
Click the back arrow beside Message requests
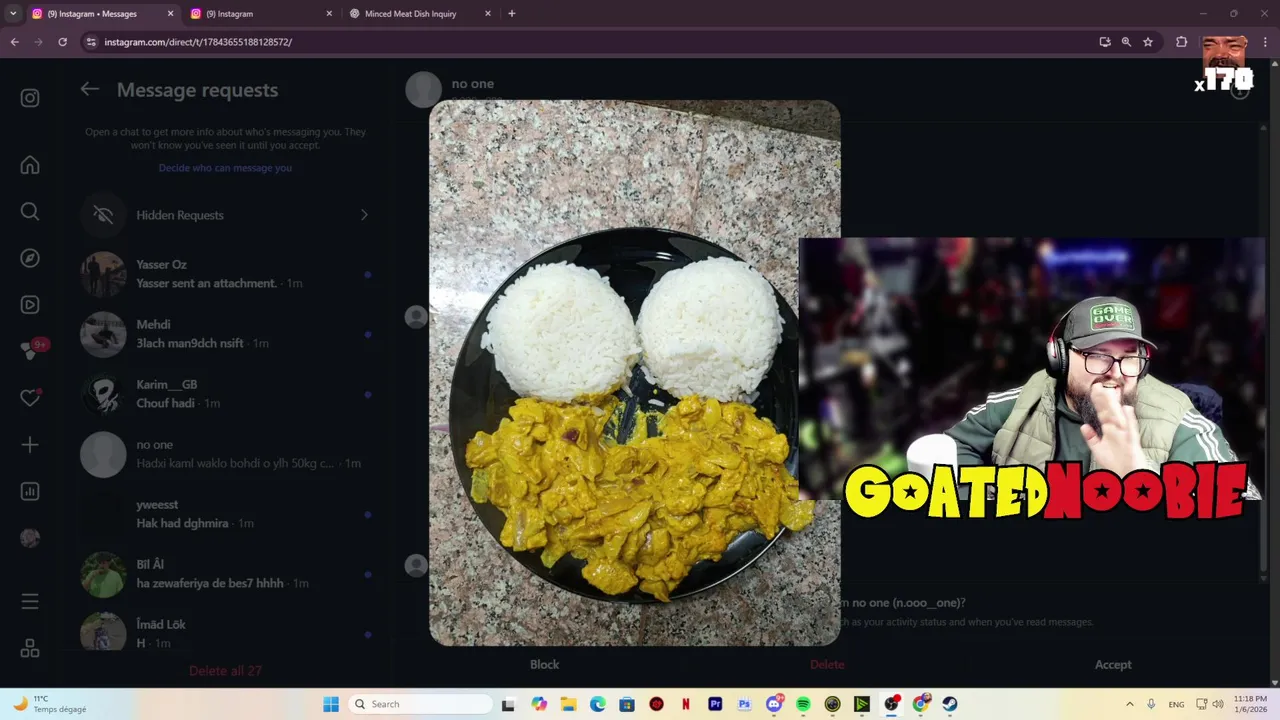[x=90, y=89]
